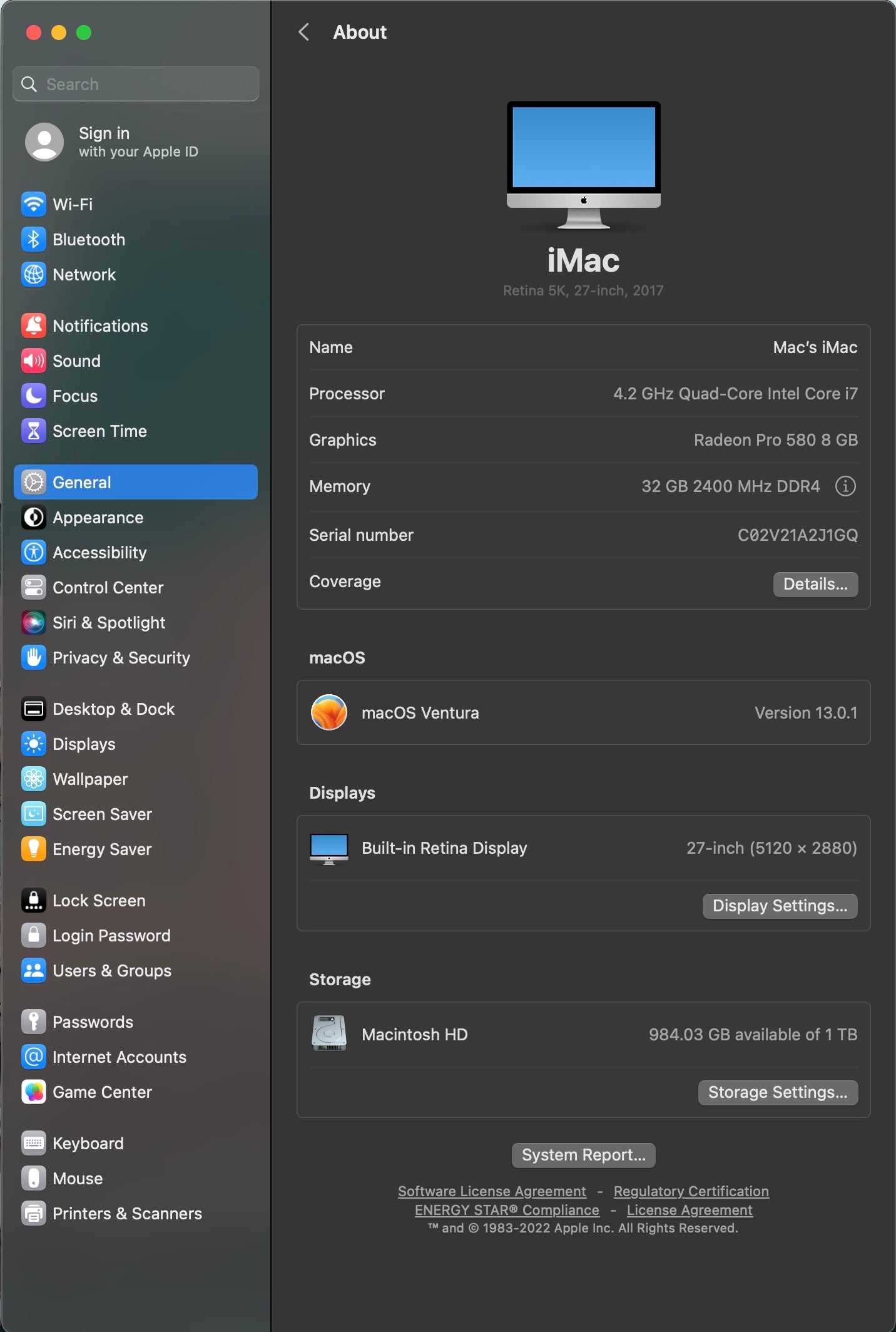Open Bluetooth settings icon
Viewport: 896px width, 1332px height.
click(34, 239)
